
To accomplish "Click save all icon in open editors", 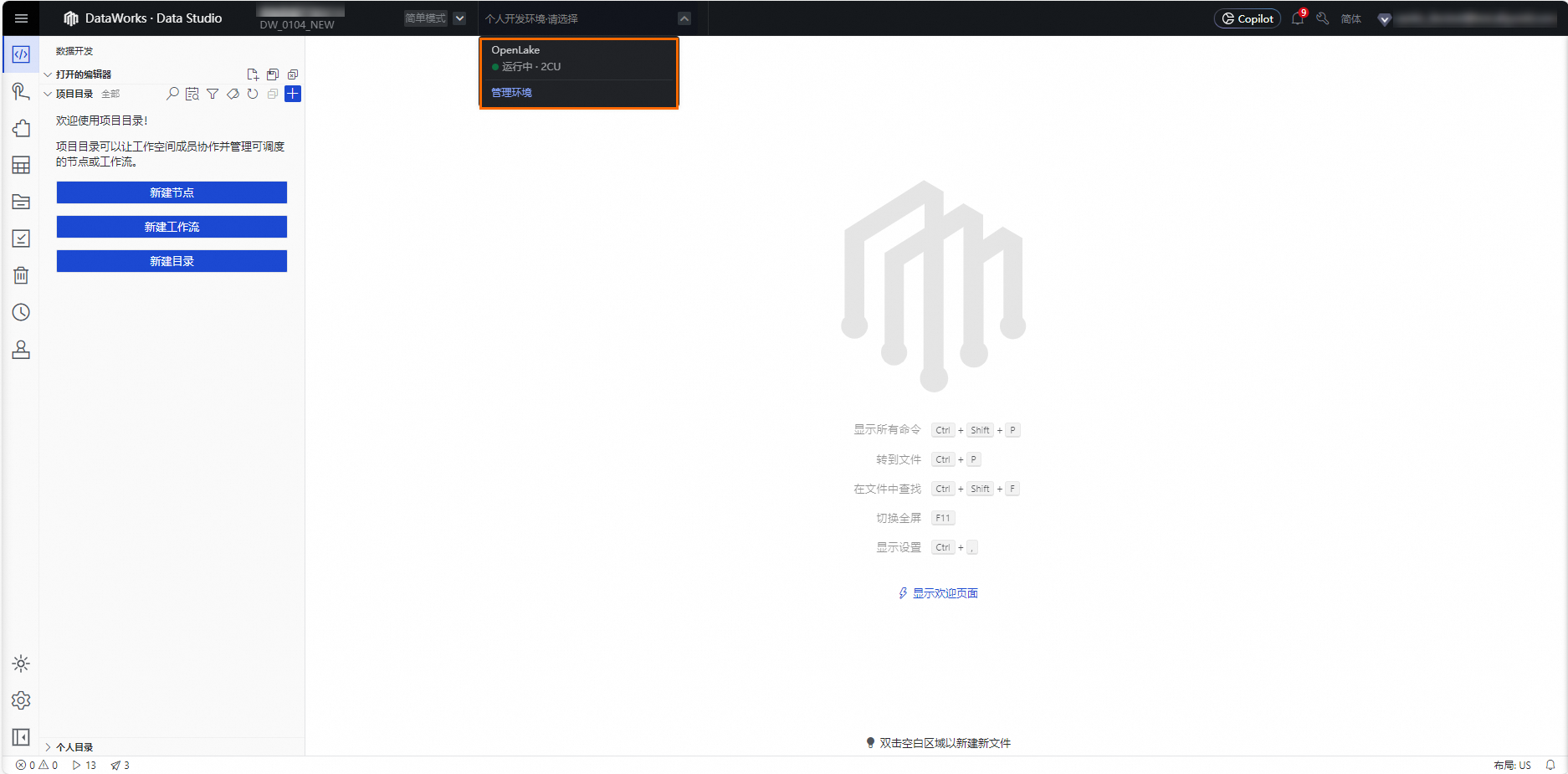I will pos(273,74).
